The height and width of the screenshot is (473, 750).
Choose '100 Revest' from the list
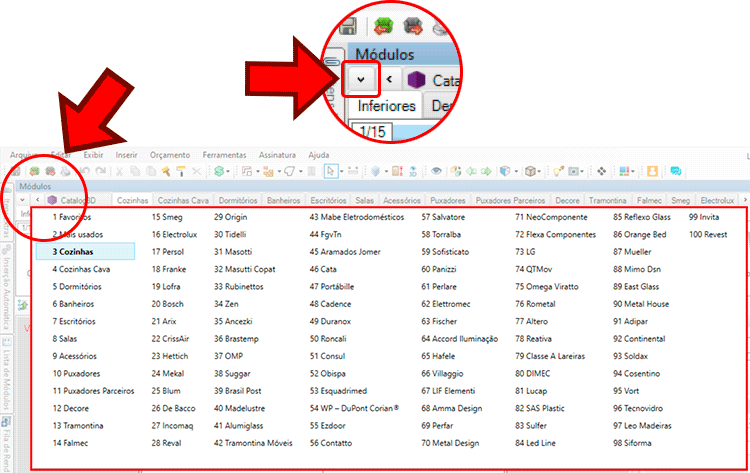708,234
